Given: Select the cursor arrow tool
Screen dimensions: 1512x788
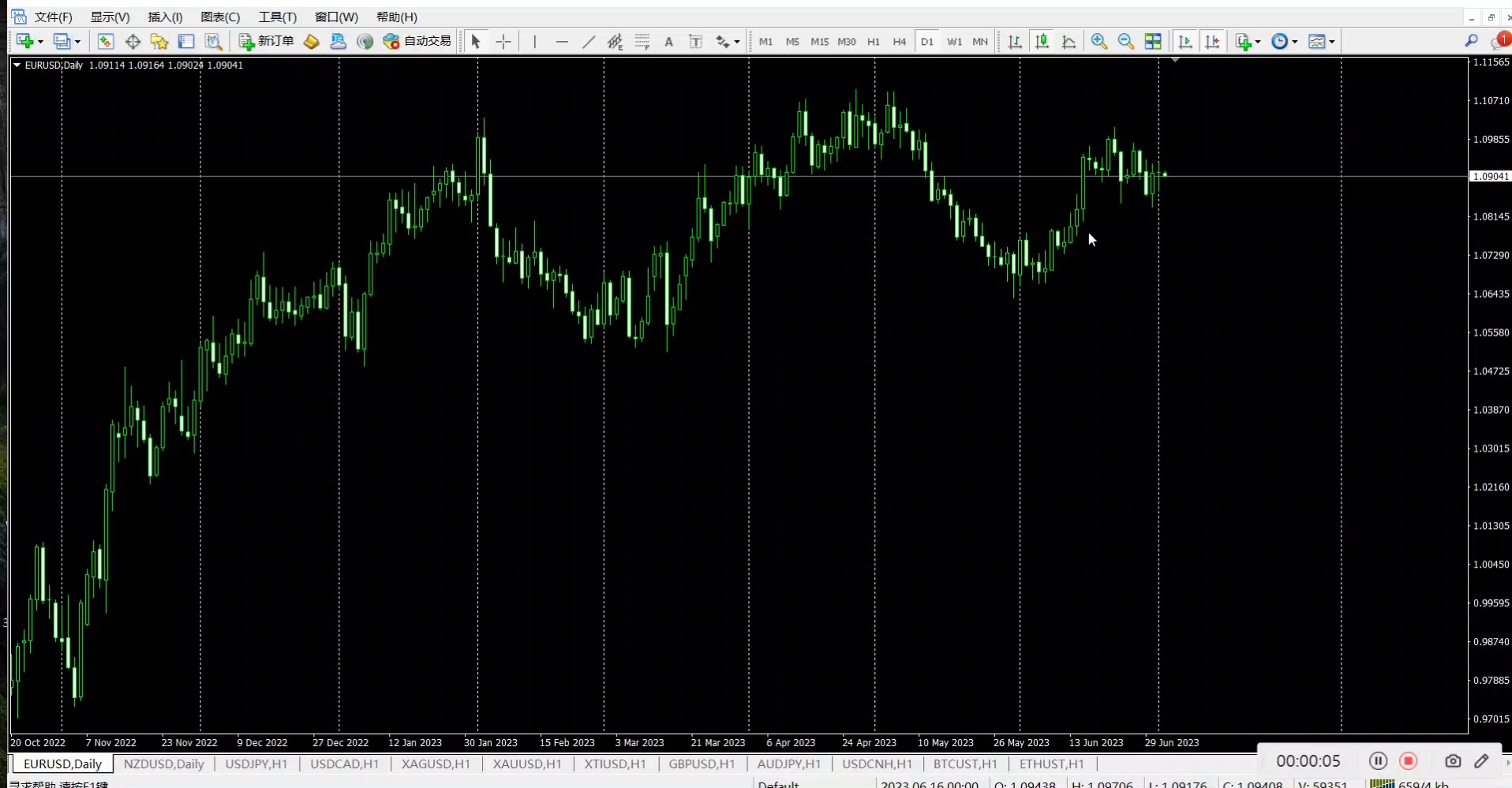Looking at the screenshot, I should tap(476, 41).
